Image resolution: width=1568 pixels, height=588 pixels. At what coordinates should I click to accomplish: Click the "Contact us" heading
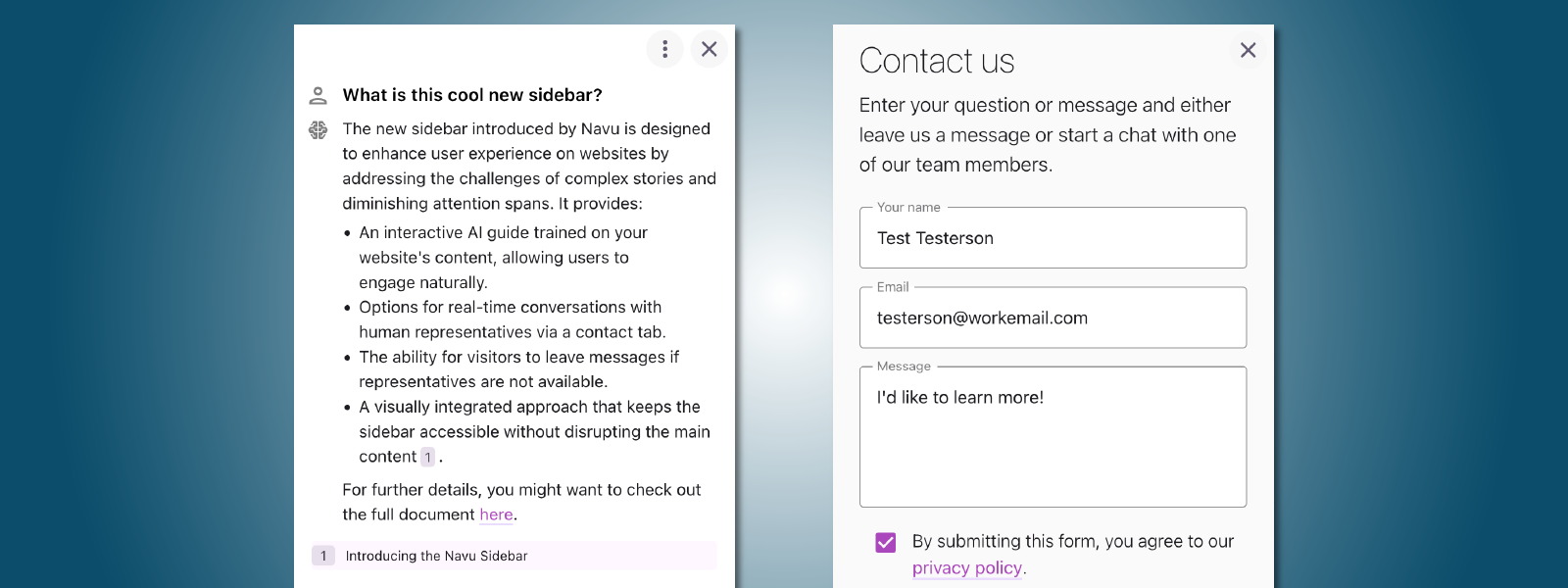click(937, 61)
